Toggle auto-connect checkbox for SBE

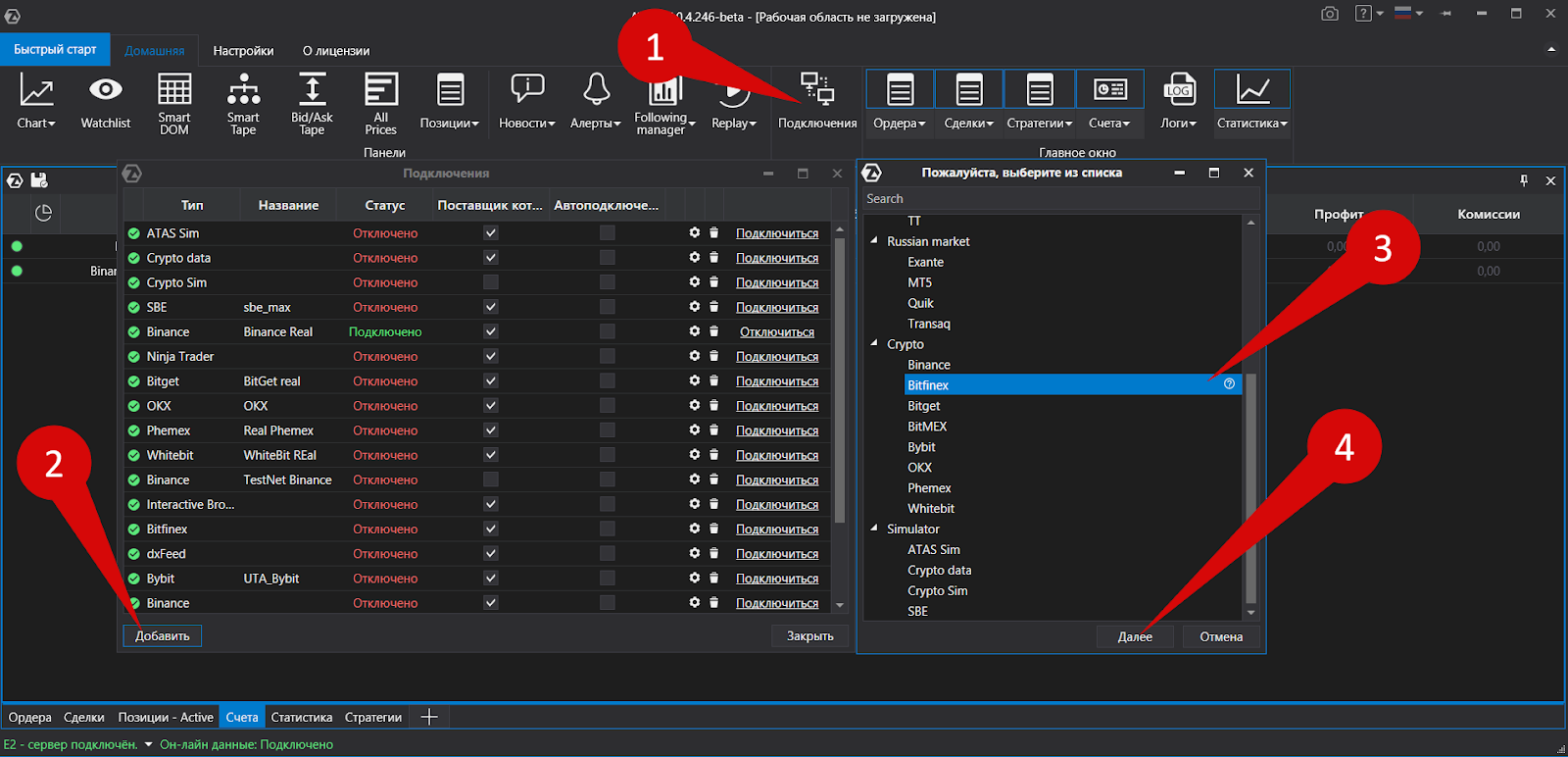[608, 307]
